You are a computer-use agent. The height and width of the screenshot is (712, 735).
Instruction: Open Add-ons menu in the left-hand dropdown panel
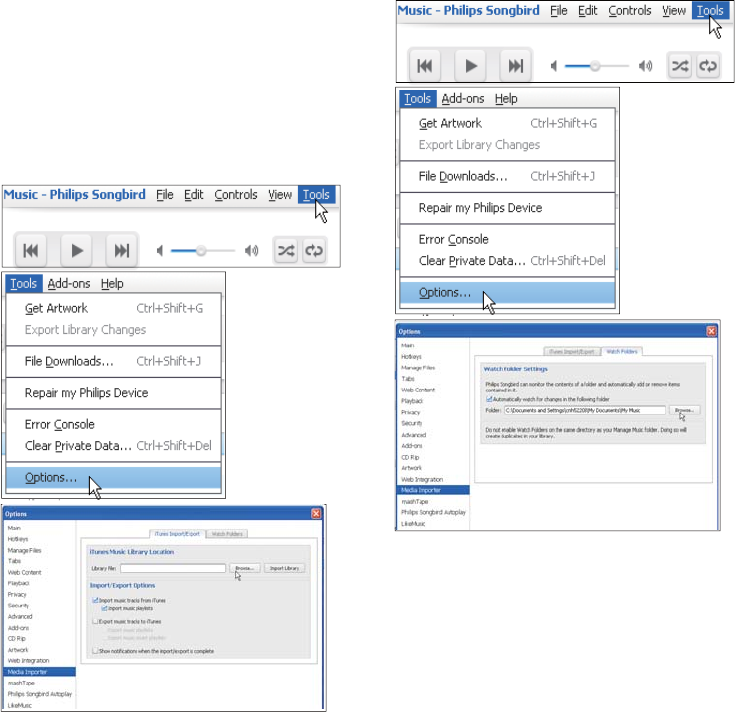coord(69,284)
